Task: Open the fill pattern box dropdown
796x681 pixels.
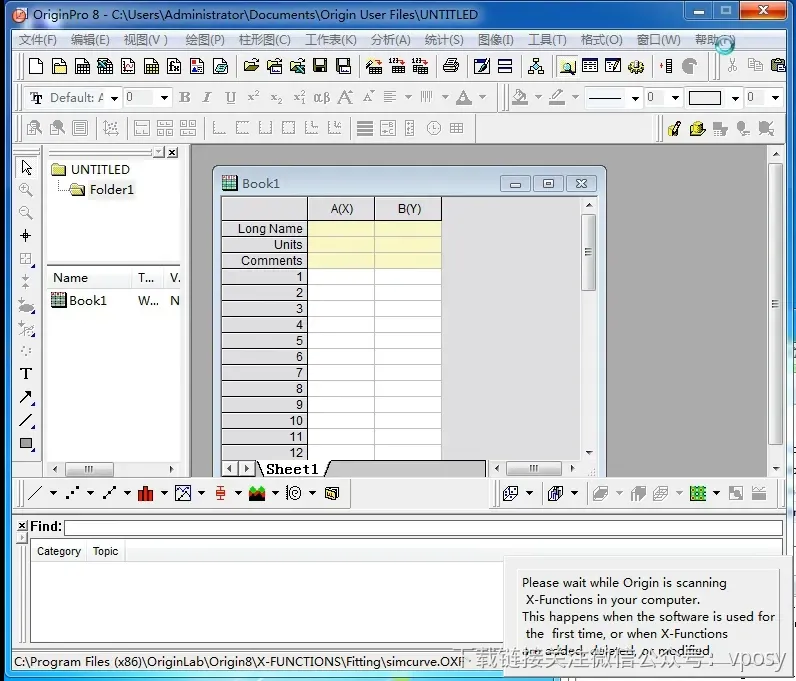Action: pos(735,98)
